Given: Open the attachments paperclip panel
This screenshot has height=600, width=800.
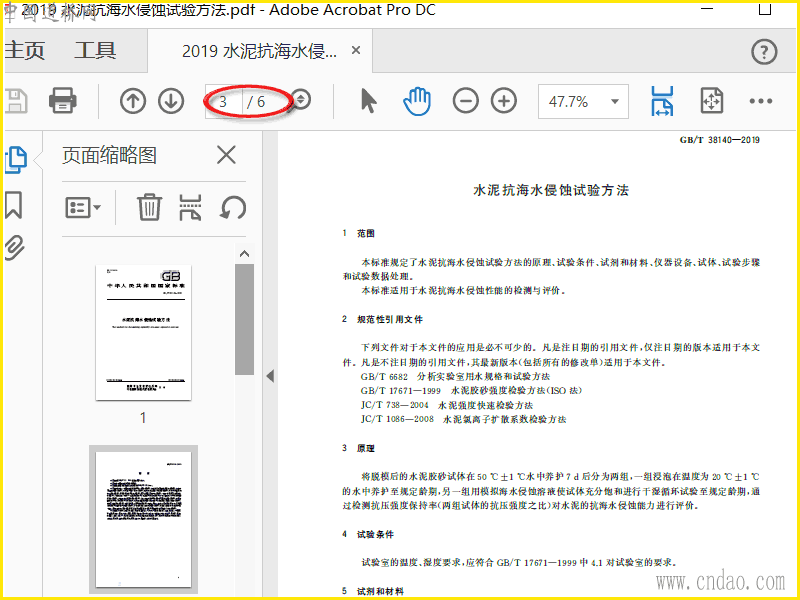Looking at the screenshot, I should click(14, 248).
